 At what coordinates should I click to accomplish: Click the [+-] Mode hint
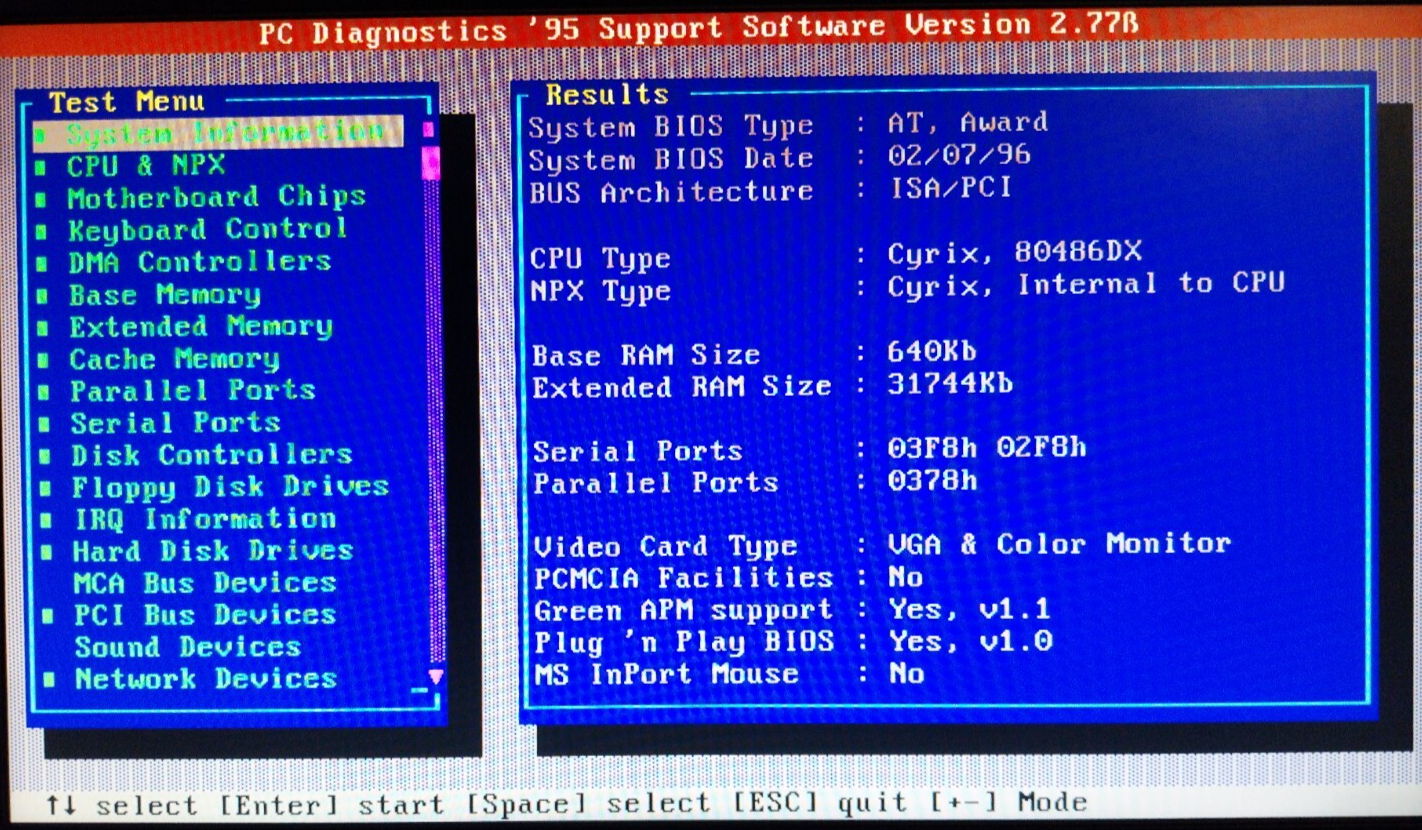pyautogui.click(x=1008, y=802)
